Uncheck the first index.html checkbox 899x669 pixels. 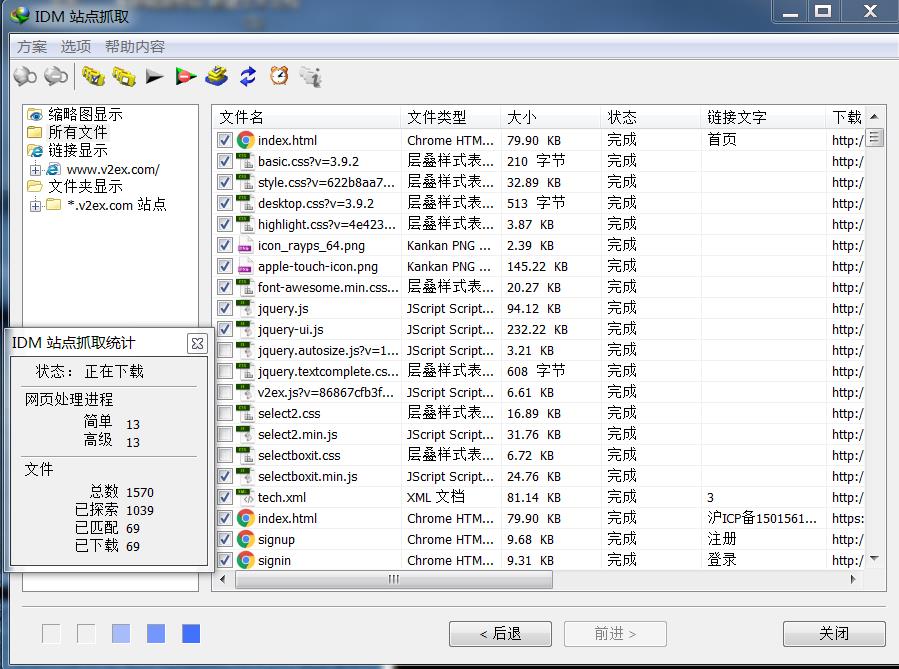225,140
